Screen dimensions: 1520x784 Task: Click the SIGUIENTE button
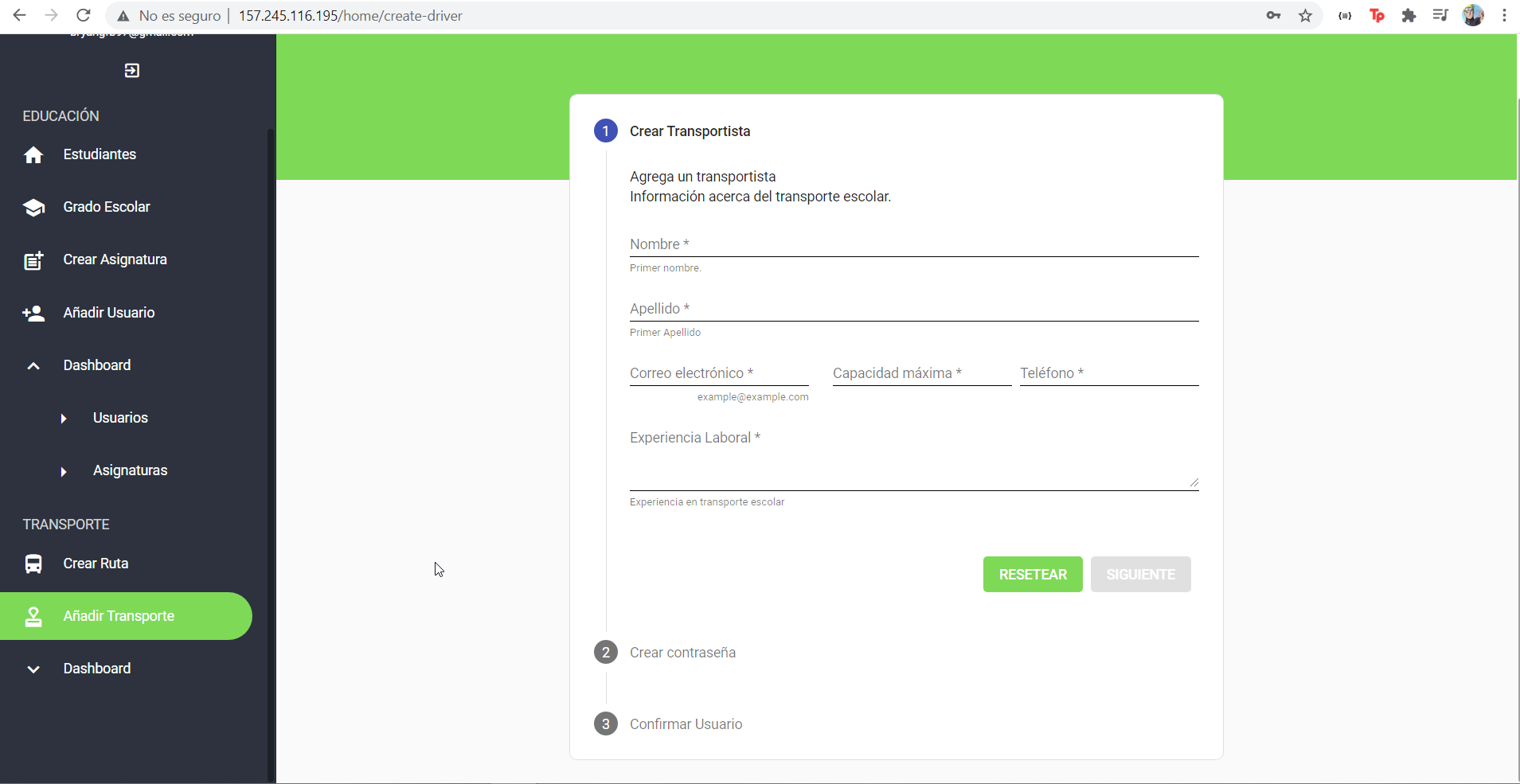1140,574
